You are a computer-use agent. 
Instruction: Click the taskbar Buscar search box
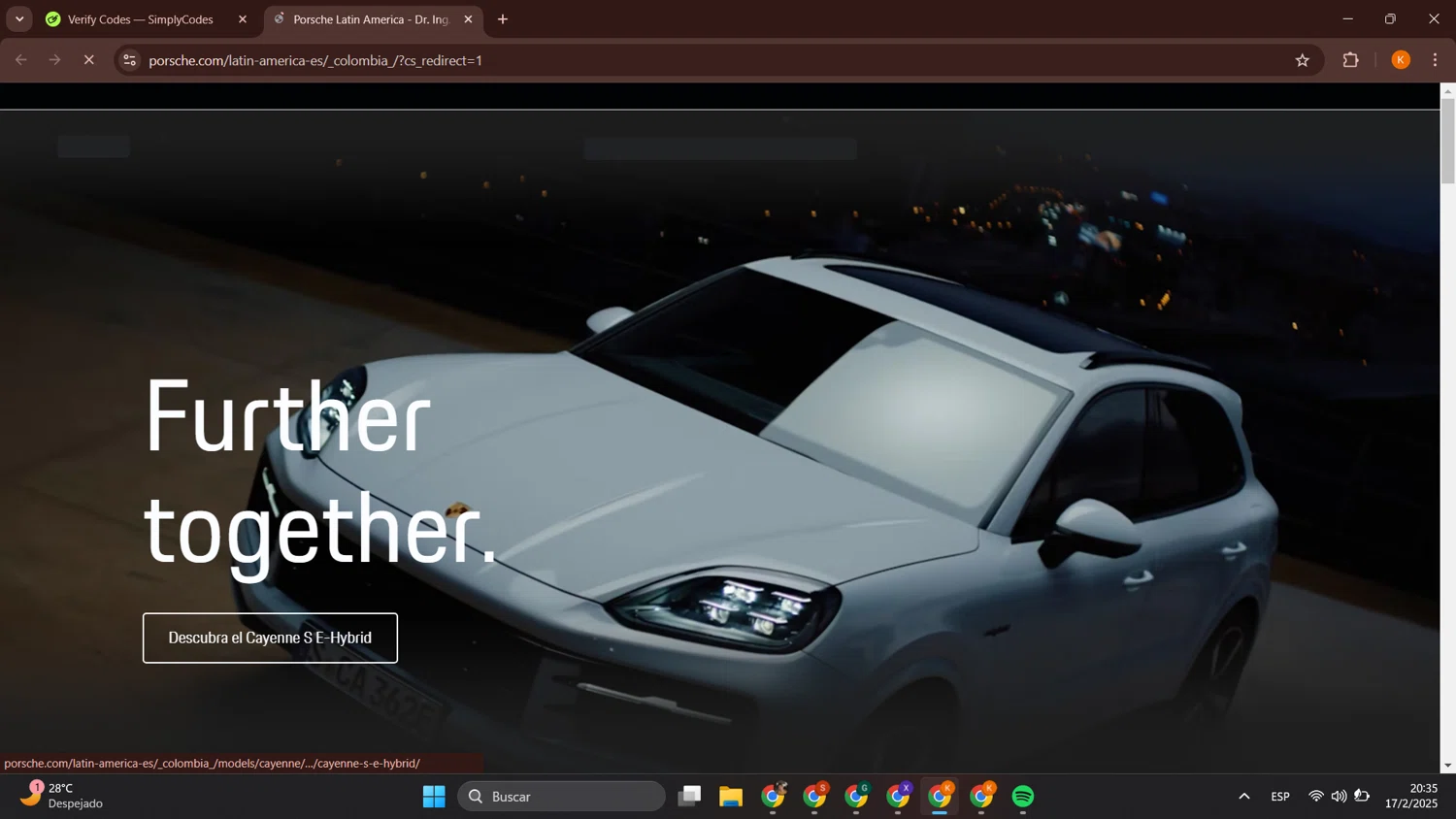pos(562,797)
